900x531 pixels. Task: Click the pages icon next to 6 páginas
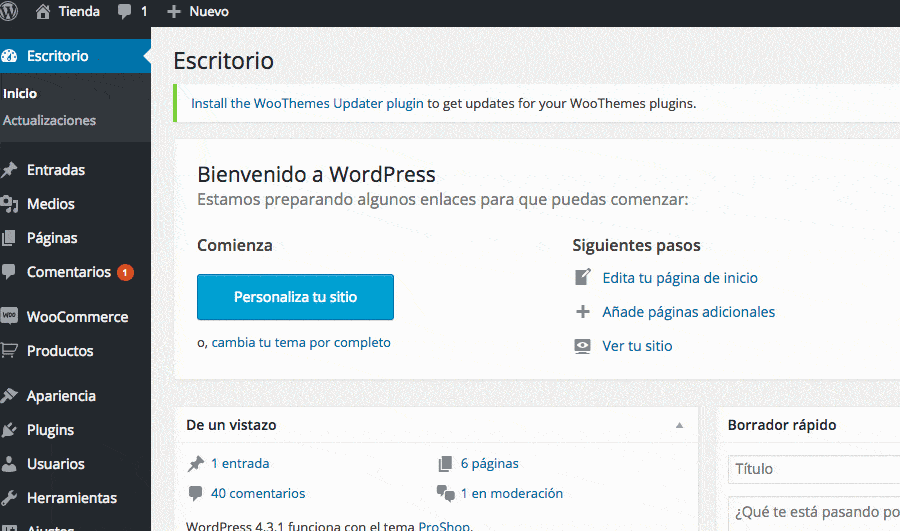pos(445,463)
